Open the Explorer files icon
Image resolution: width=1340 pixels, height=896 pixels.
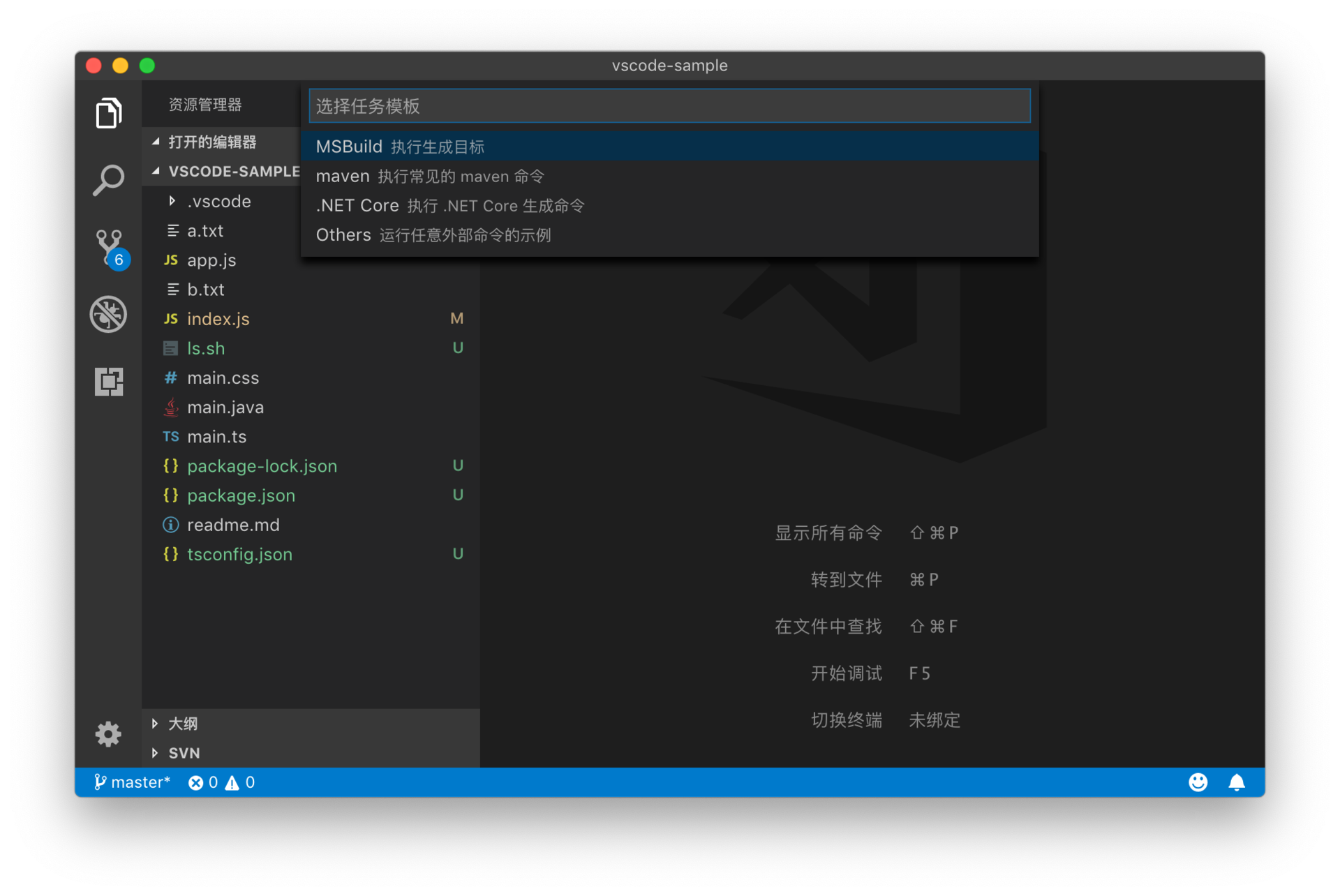108,113
